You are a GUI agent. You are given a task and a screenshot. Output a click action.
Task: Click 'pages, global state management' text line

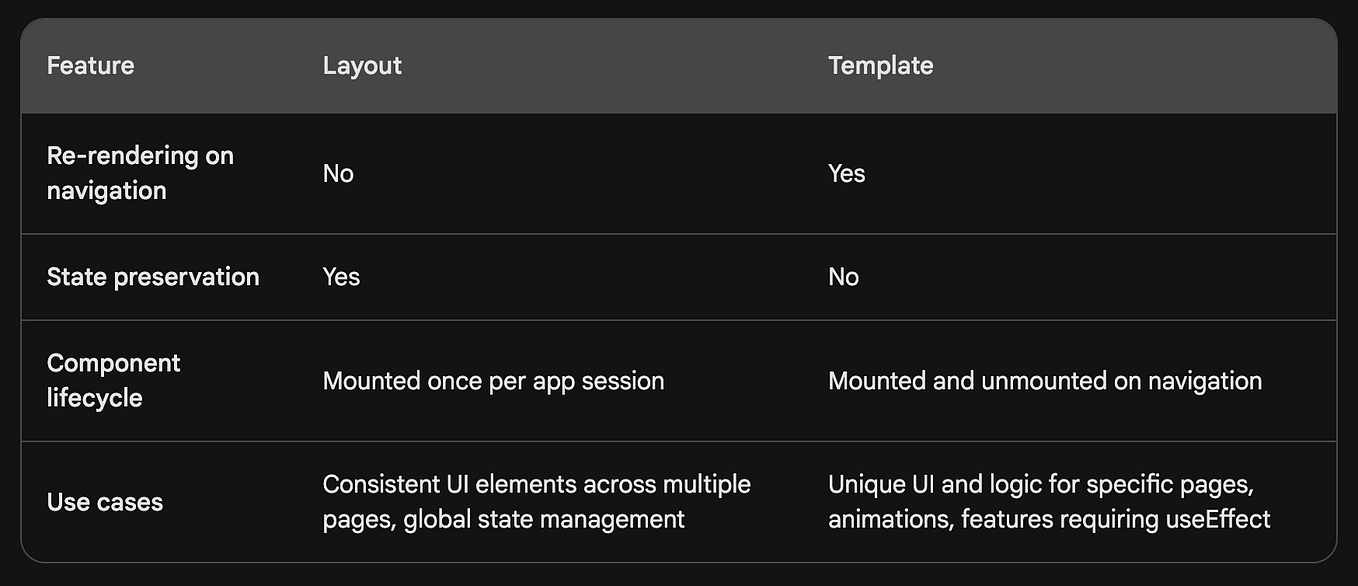pos(503,519)
